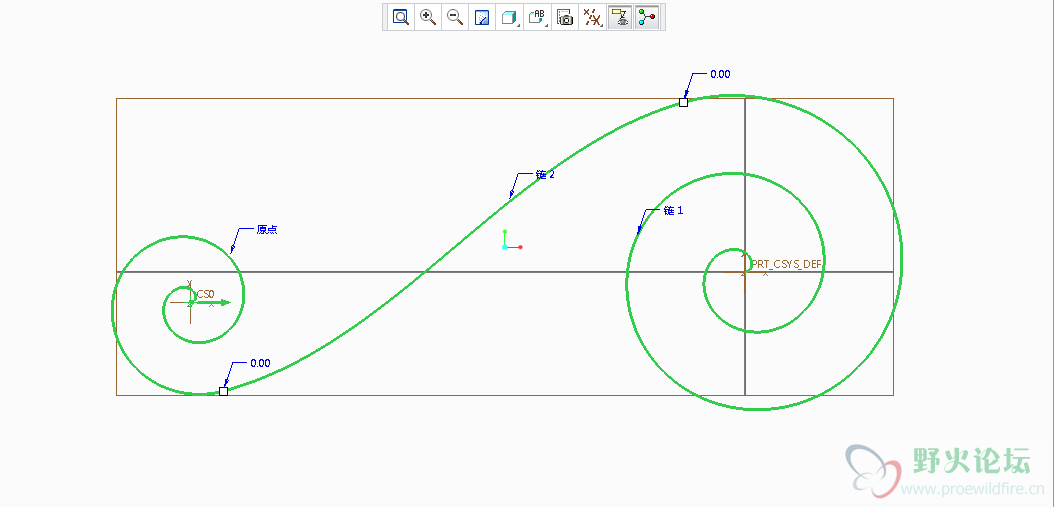Viewport: 1054px width, 507px height.
Task: Click the "链 2" chain label
Action: click(x=545, y=174)
